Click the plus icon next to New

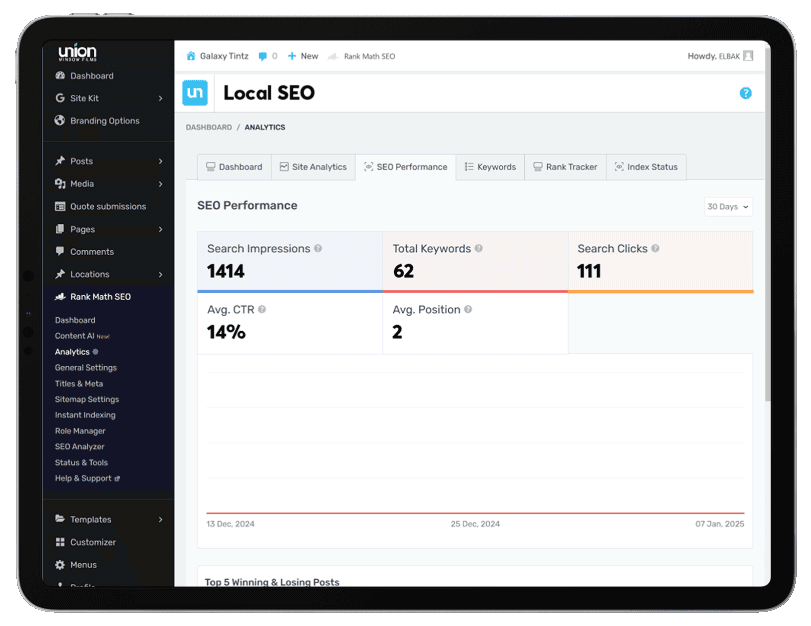(x=292, y=56)
